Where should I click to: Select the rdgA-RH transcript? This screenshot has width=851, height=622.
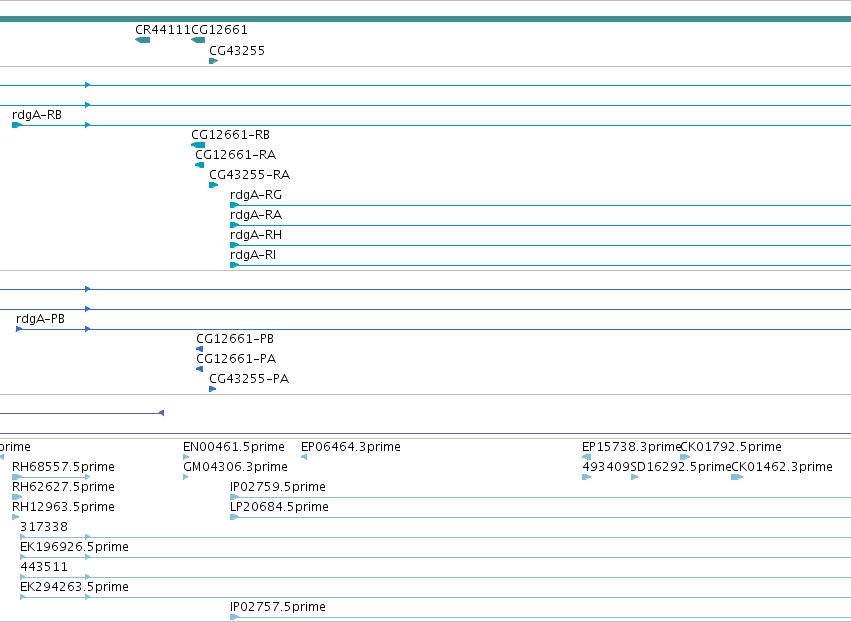(x=256, y=236)
